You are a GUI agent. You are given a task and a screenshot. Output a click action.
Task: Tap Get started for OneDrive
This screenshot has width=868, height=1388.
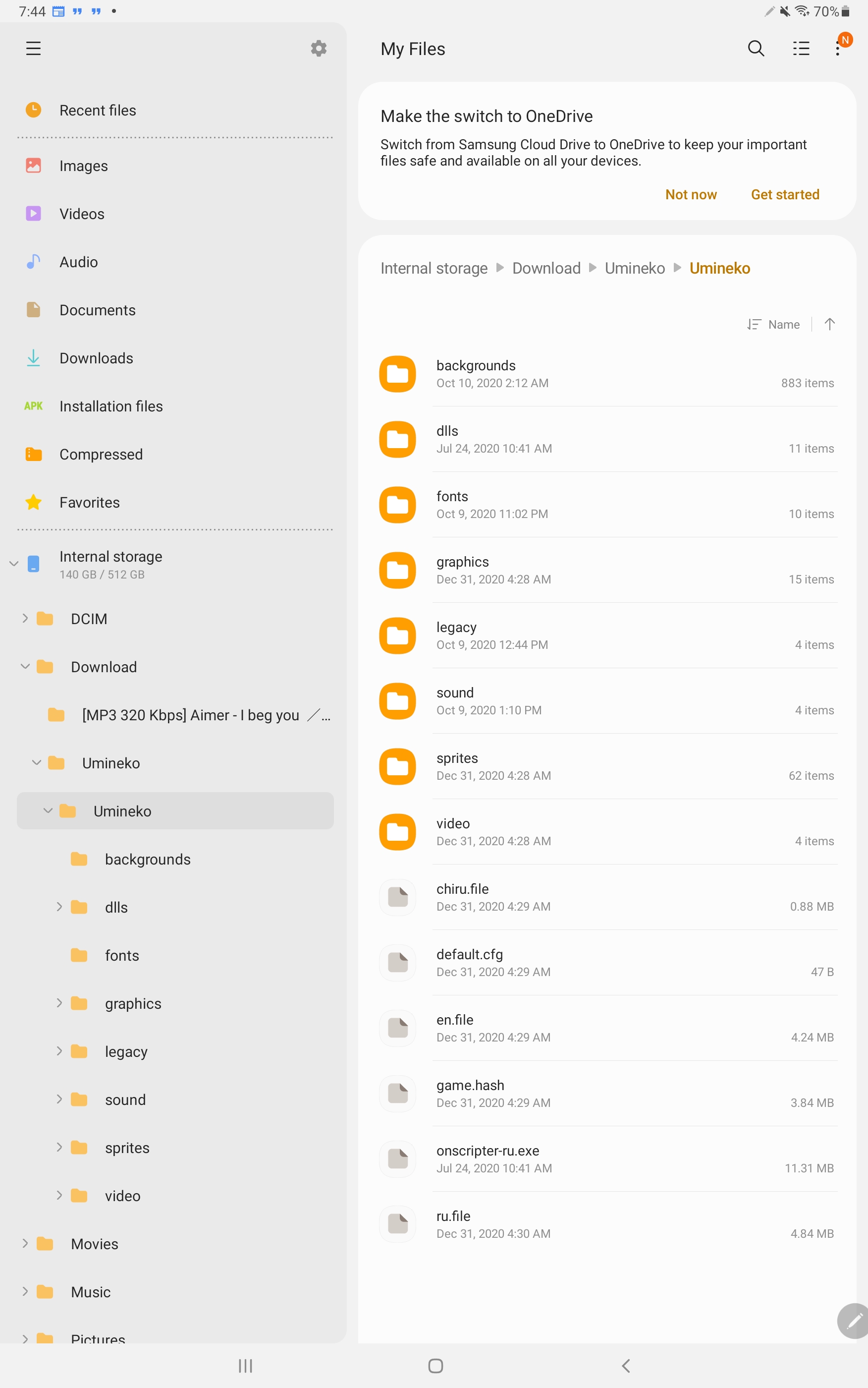[785, 195]
